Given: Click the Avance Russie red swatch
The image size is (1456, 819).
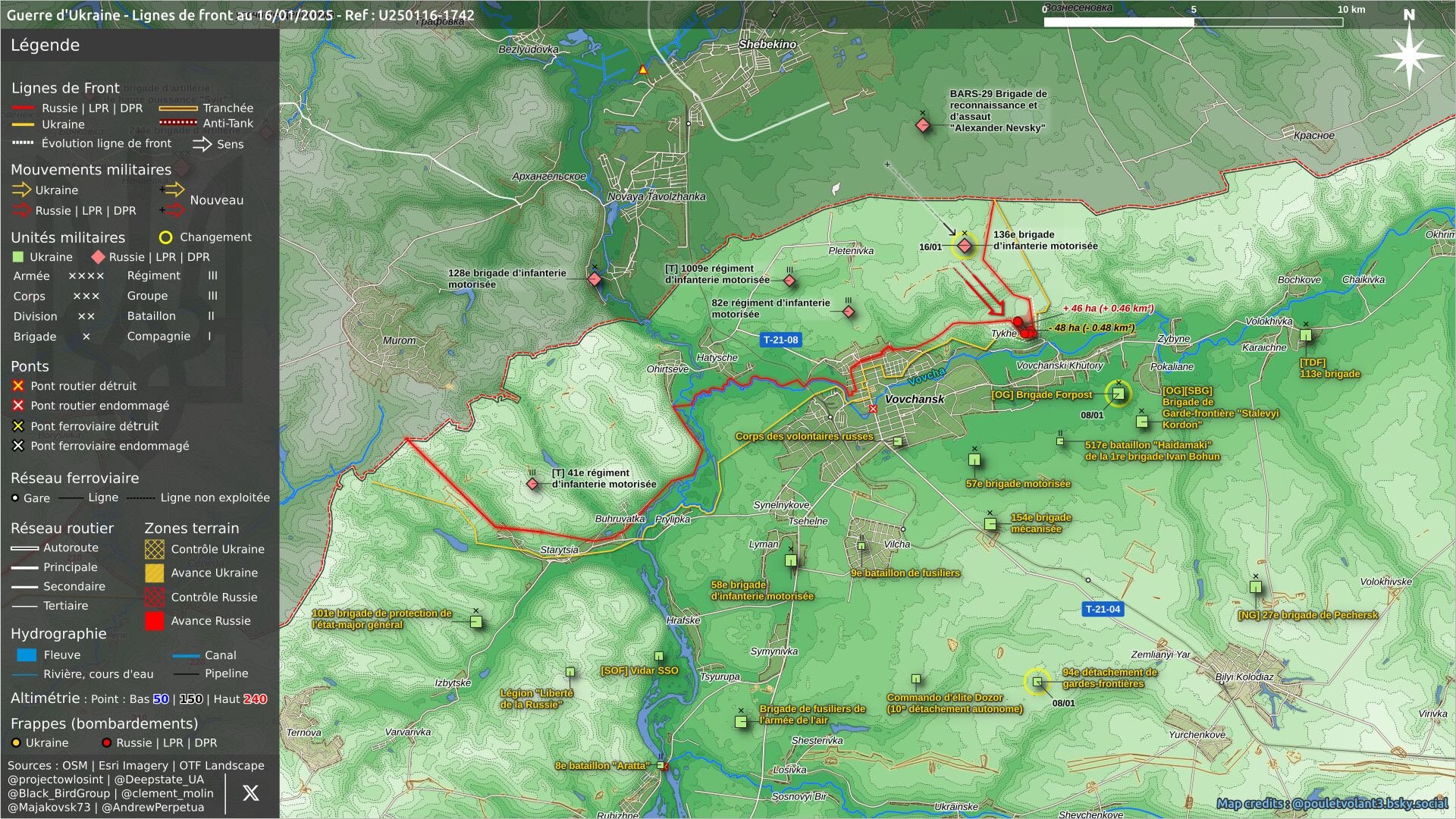Looking at the screenshot, I should tap(155, 620).
